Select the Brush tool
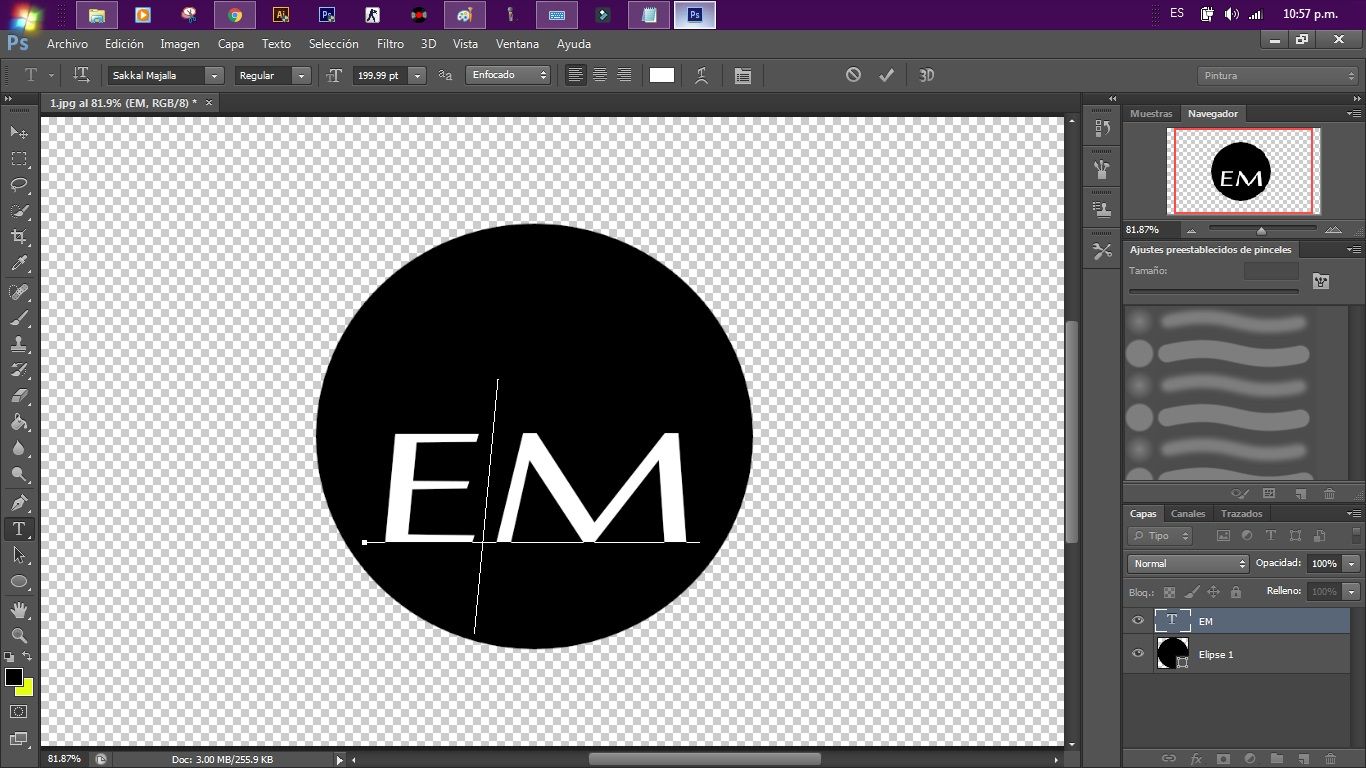1366x768 pixels. point(19,318)
